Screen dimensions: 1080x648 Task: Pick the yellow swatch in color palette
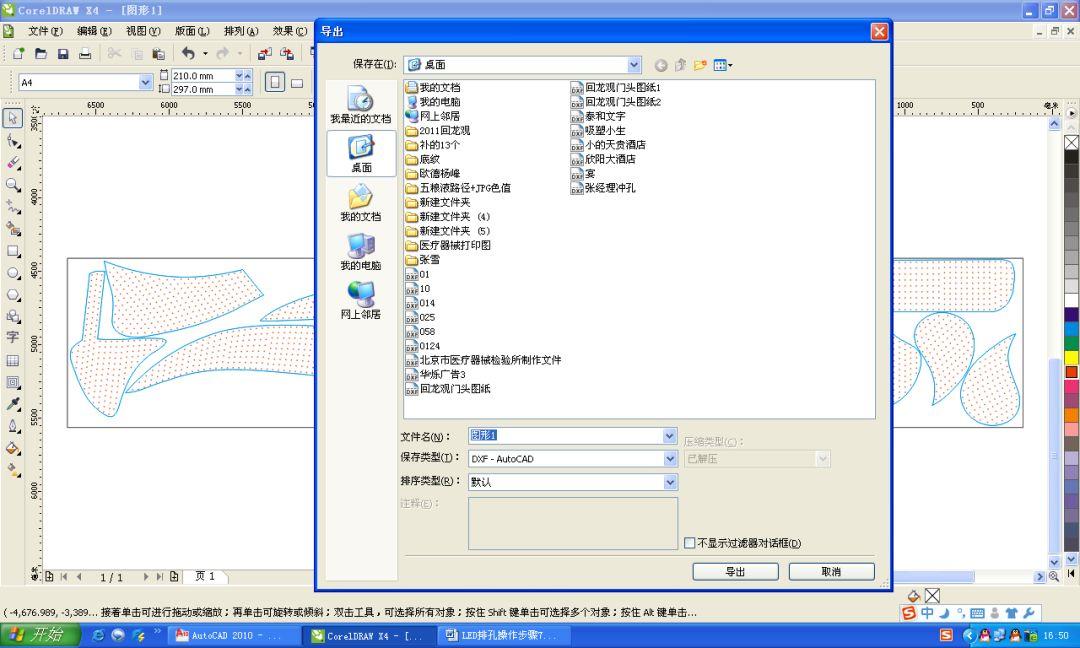pos(1071,357)
